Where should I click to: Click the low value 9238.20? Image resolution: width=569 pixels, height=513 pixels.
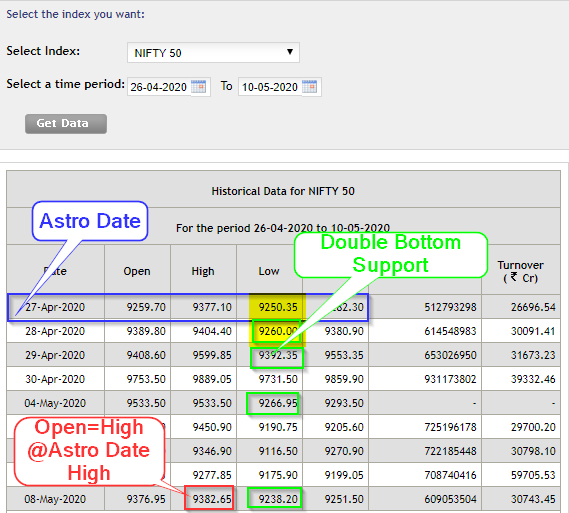[278, 499]
